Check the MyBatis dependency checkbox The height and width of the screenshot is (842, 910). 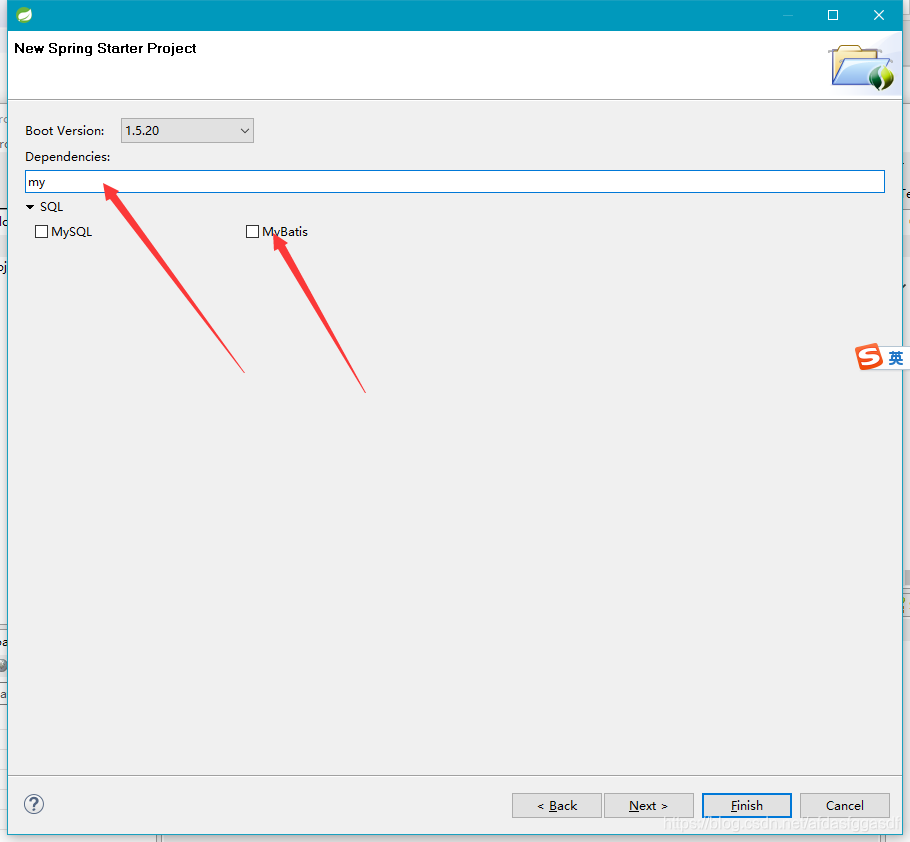(x=252, y=232)
